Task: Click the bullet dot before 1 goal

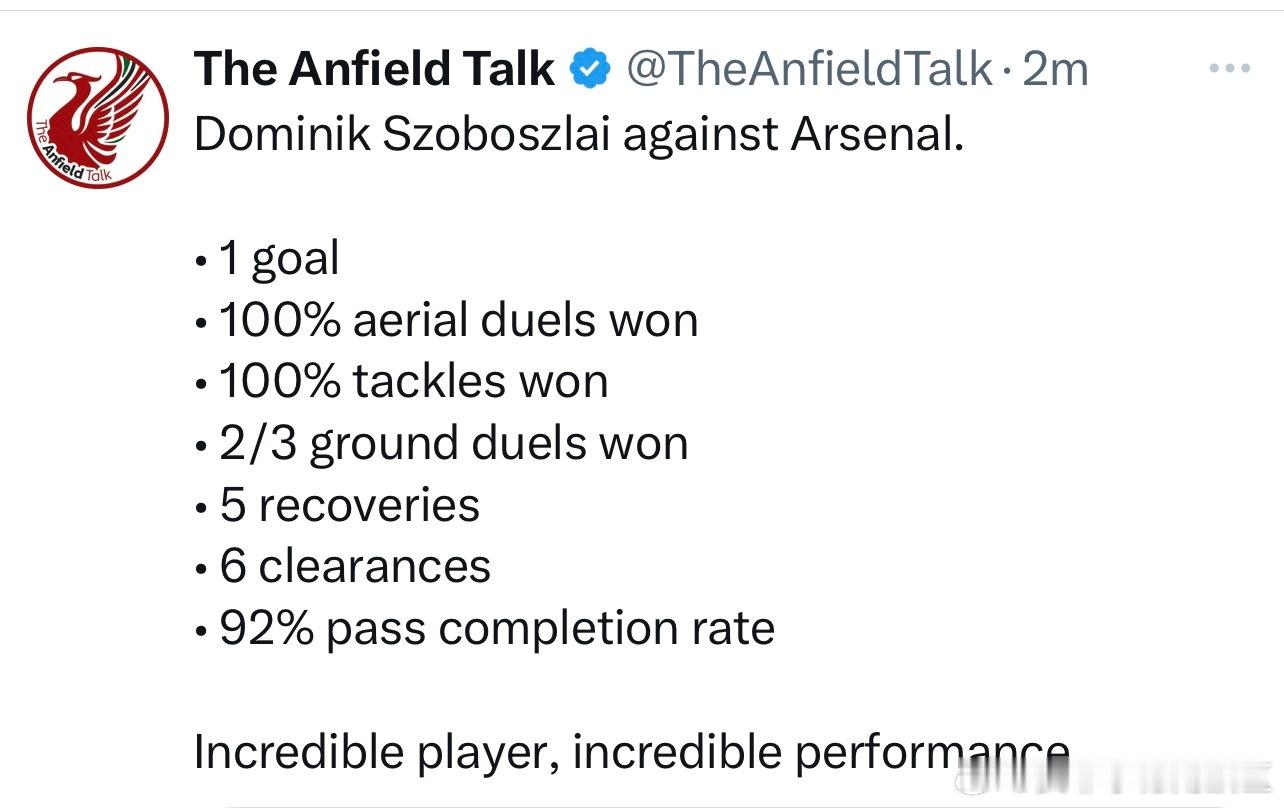Action: coord(201,261)
